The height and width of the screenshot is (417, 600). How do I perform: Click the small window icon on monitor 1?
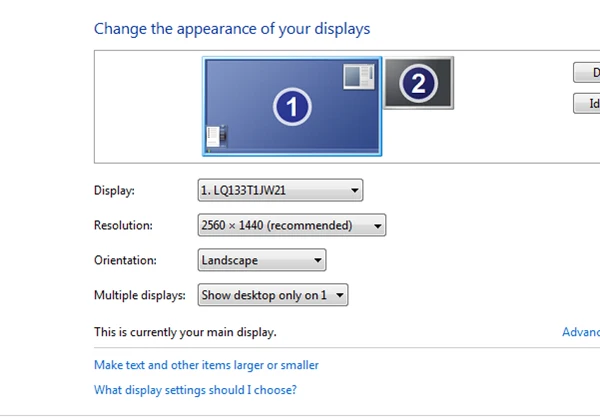point(358,76)
